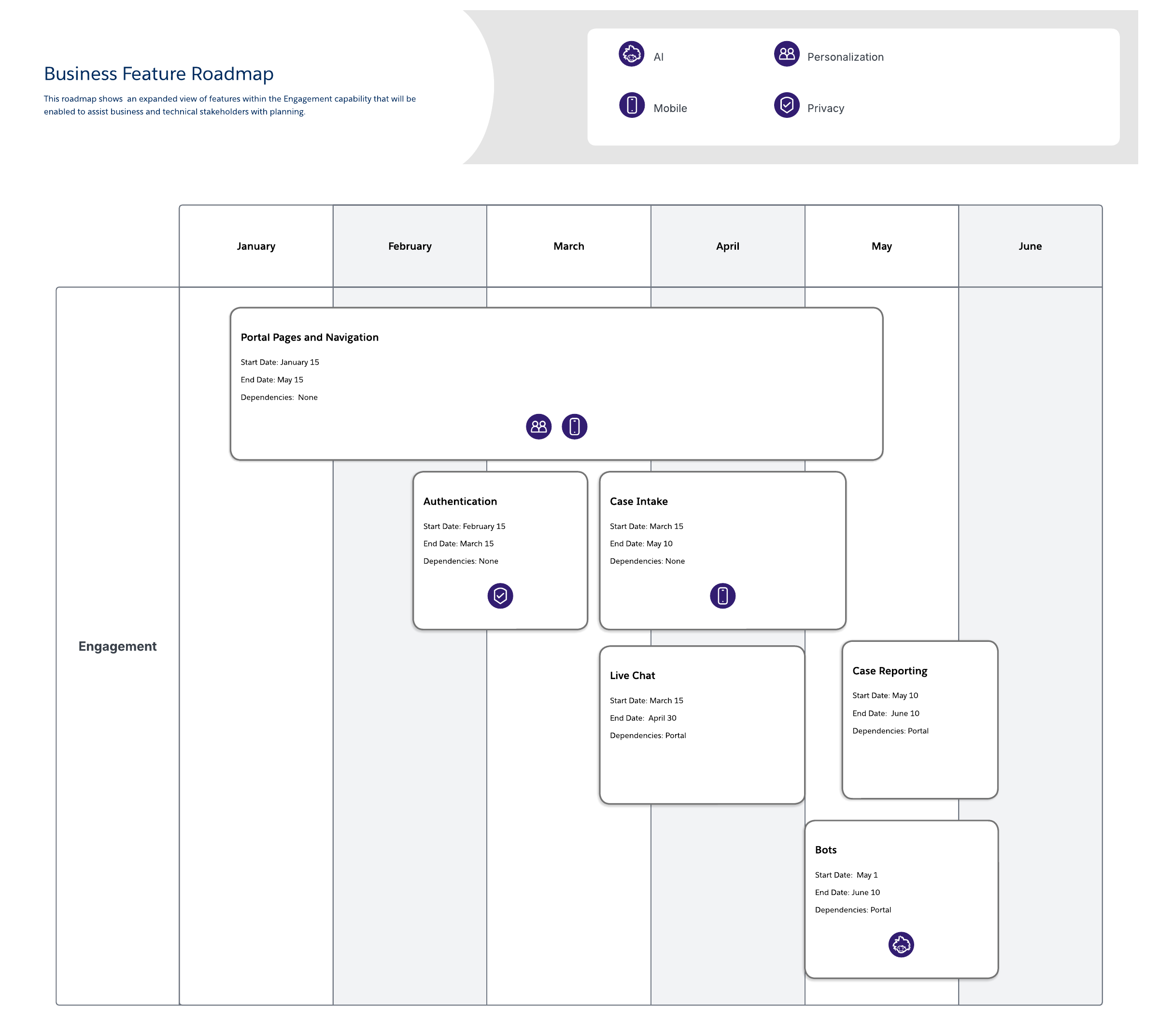The height and width of the screenshot is (1036, 1159).
Task: Click the Portal Pages and Navigation title
Action: [x=309, y=337]
